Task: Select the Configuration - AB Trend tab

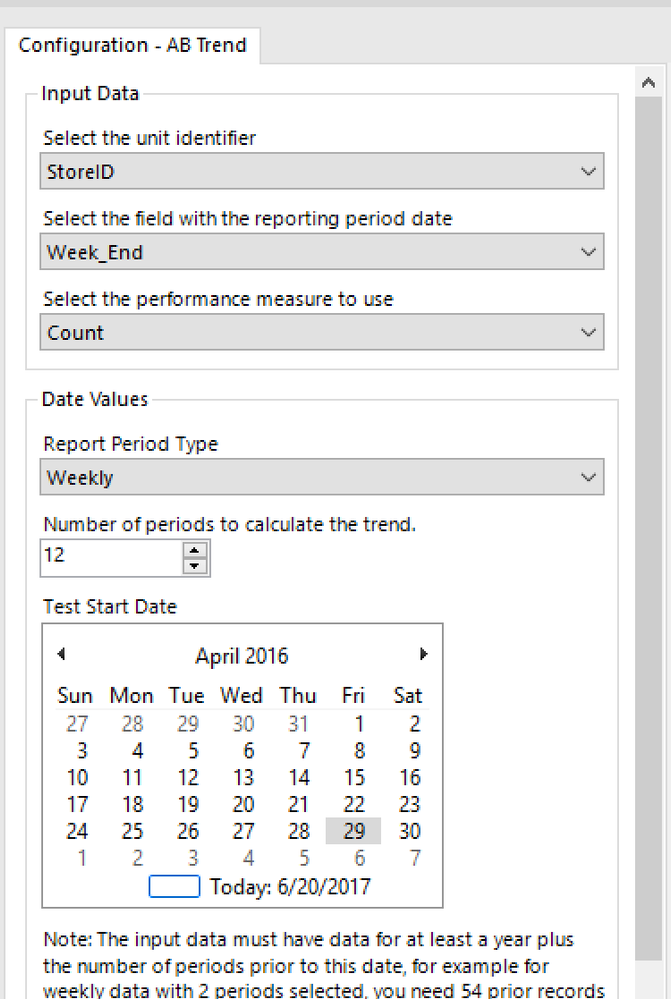Action: [x=132, y=46]
